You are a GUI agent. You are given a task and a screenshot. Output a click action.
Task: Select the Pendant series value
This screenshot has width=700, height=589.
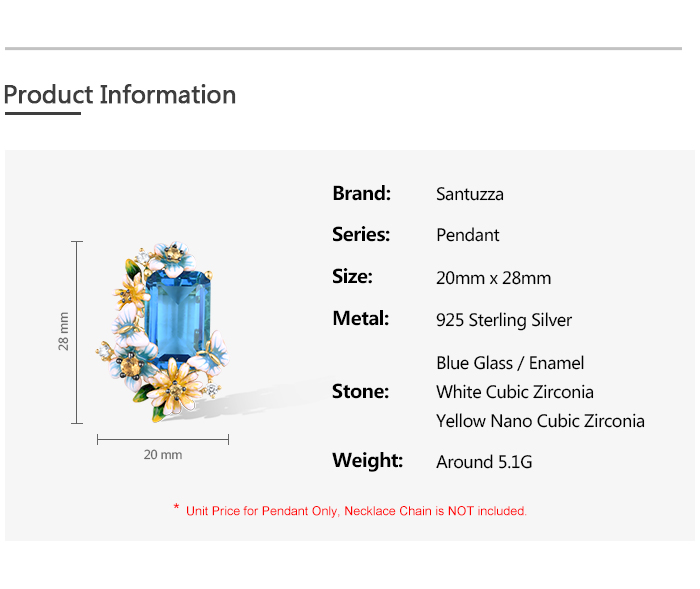[468, 236]
